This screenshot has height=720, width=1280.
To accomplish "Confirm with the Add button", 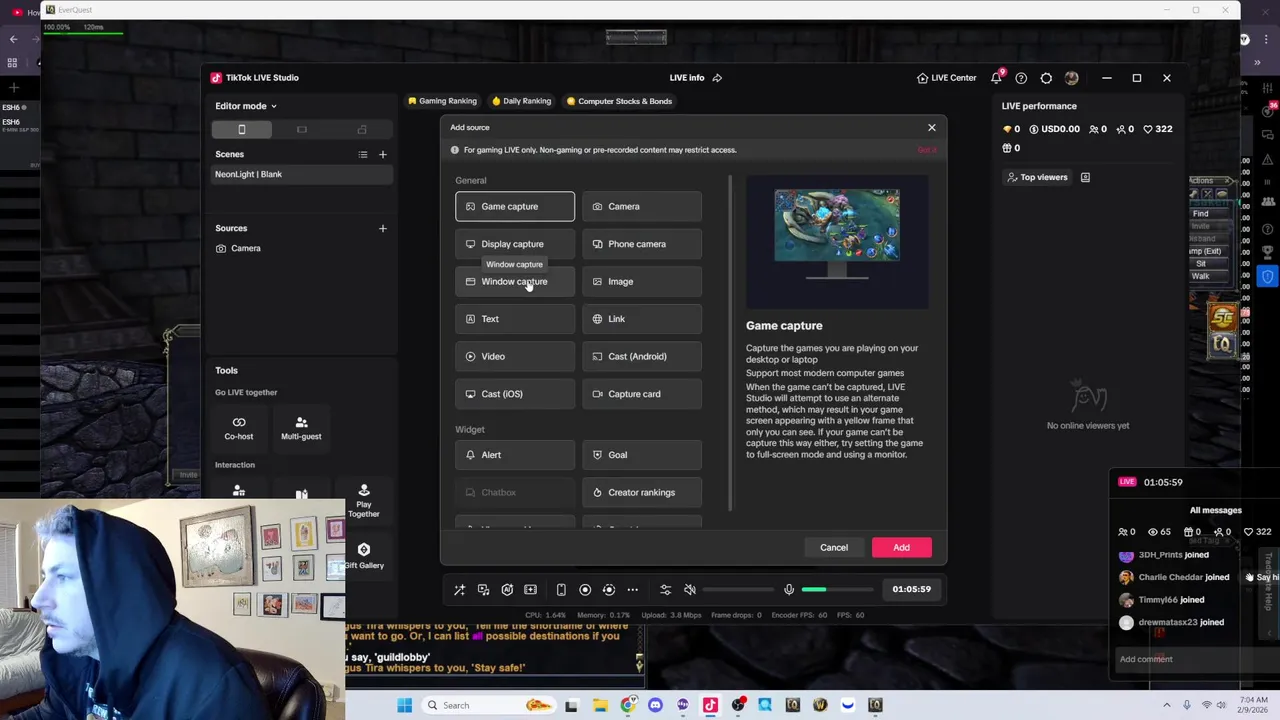I will click(901, 547).
